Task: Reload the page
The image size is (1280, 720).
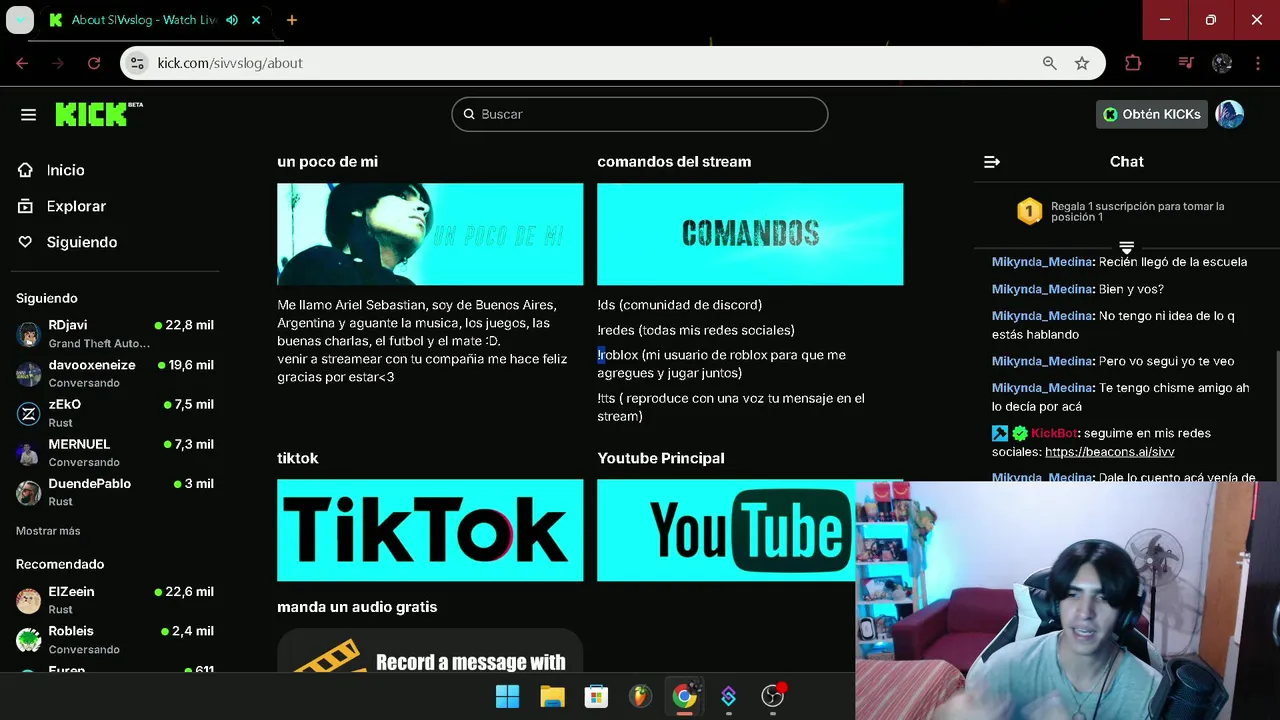Action: 94,63
